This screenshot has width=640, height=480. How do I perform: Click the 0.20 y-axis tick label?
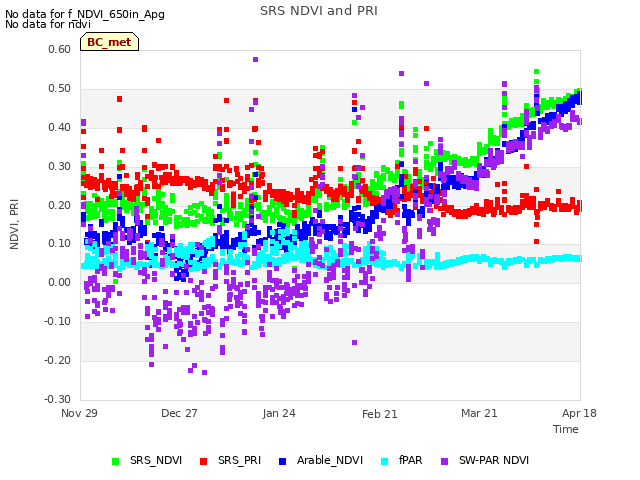(x=60, y=205)
